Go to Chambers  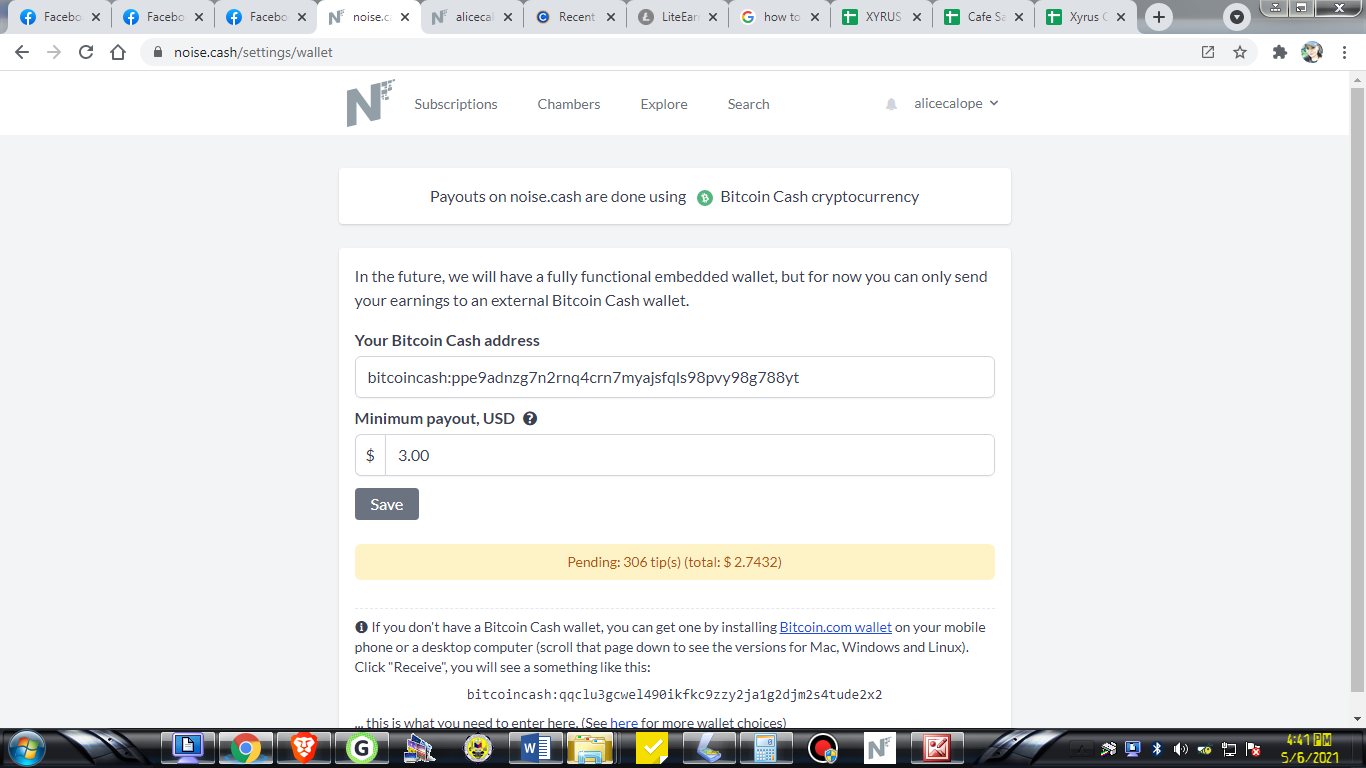coord(569,104)
